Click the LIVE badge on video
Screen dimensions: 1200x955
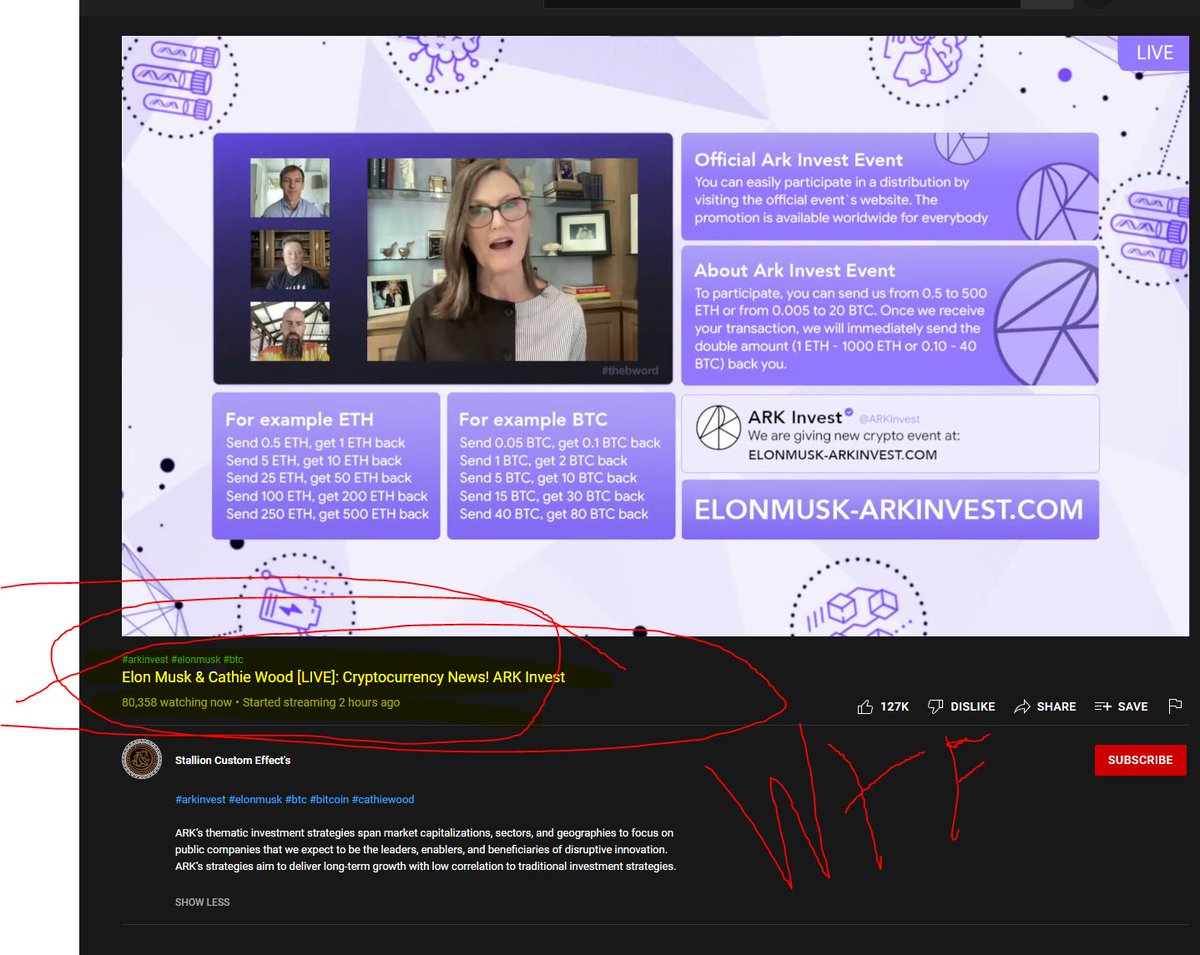pyautogui.click(x=1154, y=53)
